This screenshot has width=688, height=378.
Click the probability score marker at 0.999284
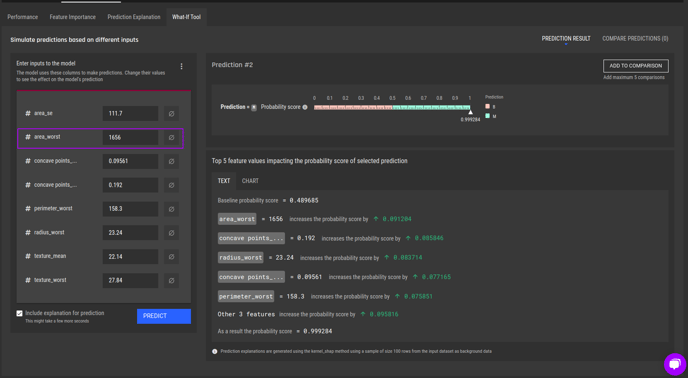(470, 112)
